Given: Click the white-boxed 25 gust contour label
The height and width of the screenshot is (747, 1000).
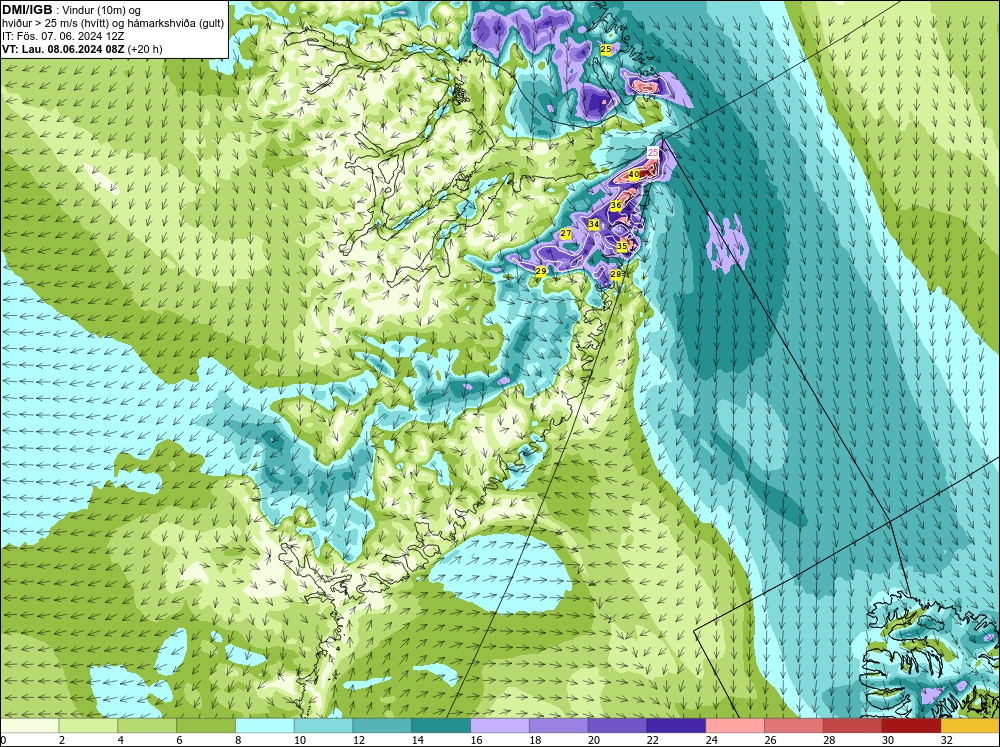Looking at the screenshot, I should [653, 152].
